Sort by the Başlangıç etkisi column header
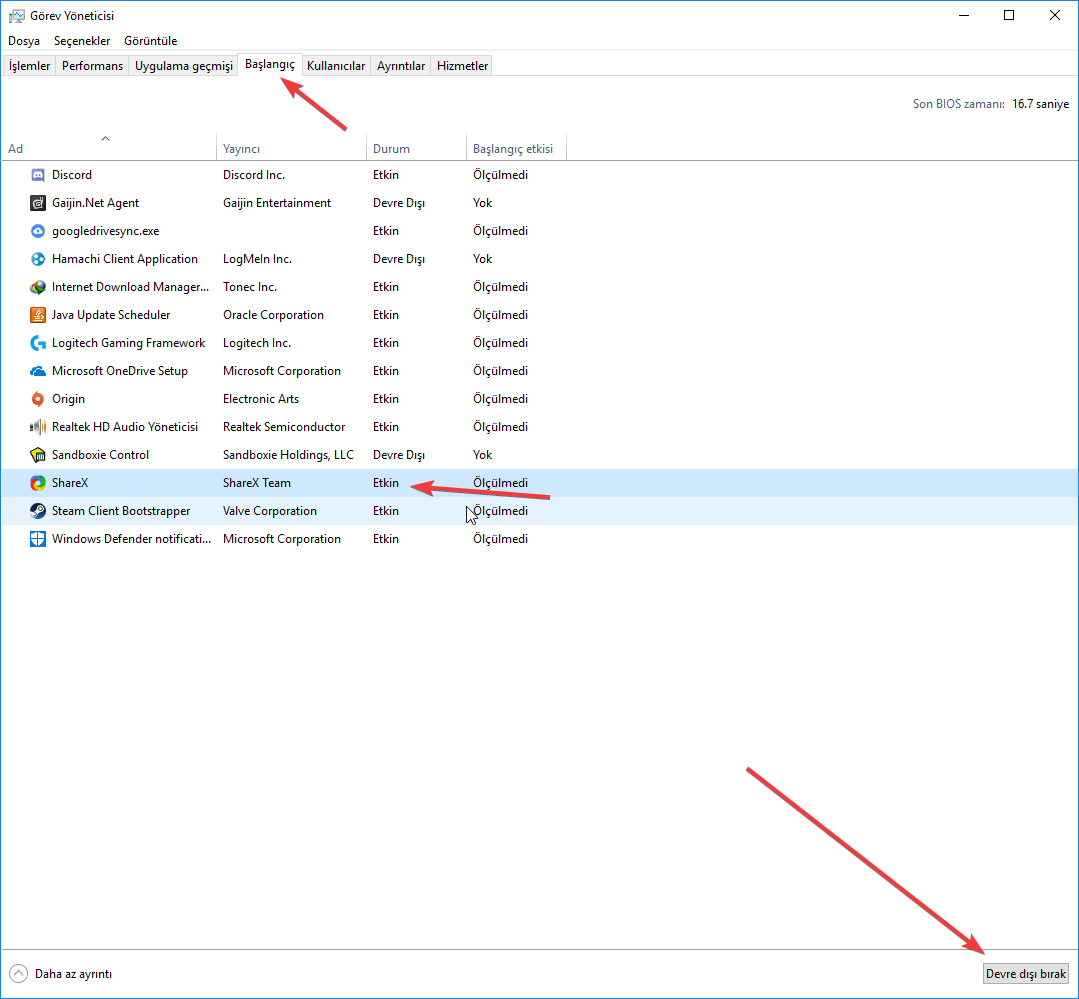The height and width of the screenshot is (999, 1079). (516, 148)
